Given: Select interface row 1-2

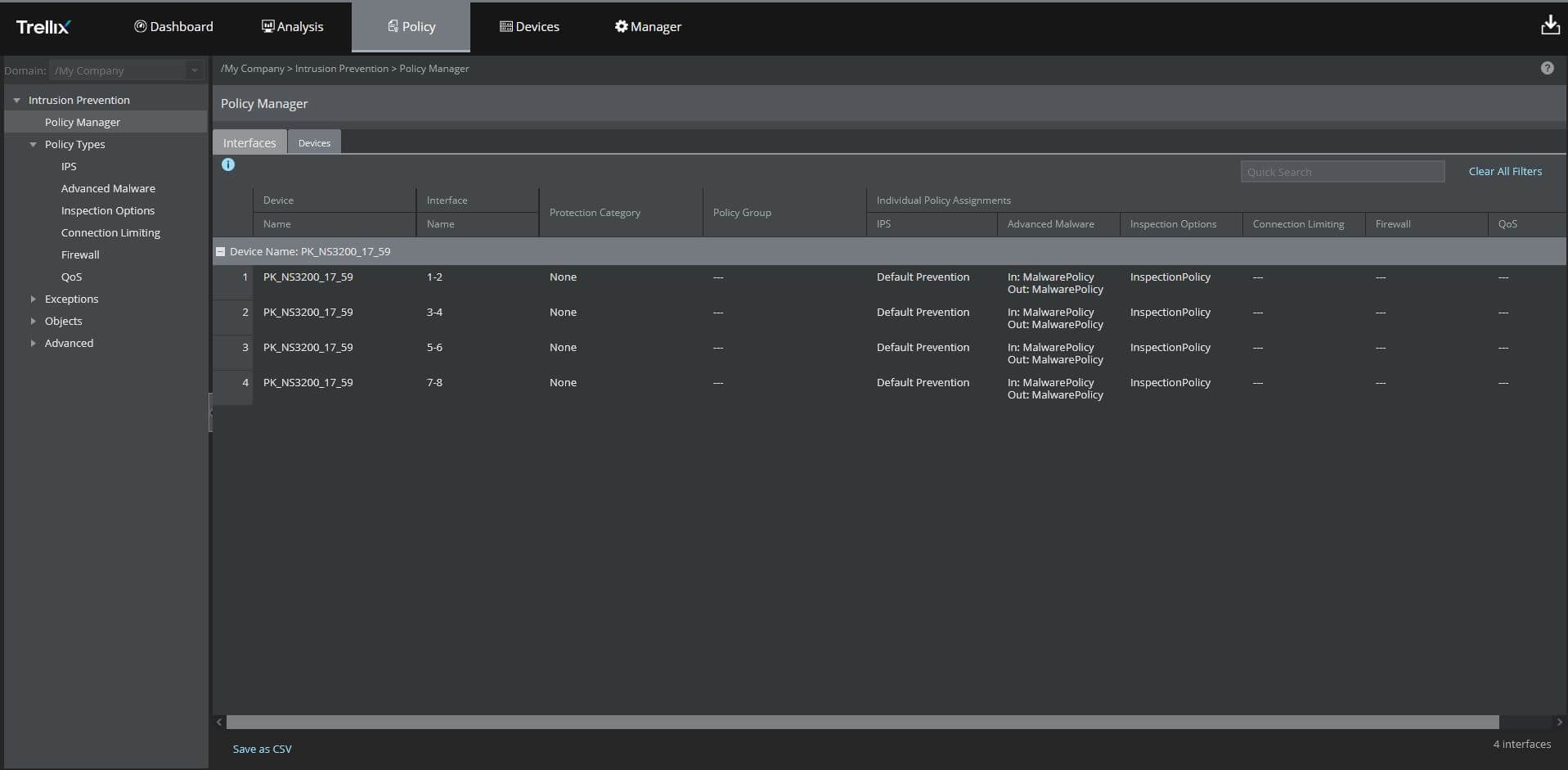Looking at the screenshot, I should [890, 282].
